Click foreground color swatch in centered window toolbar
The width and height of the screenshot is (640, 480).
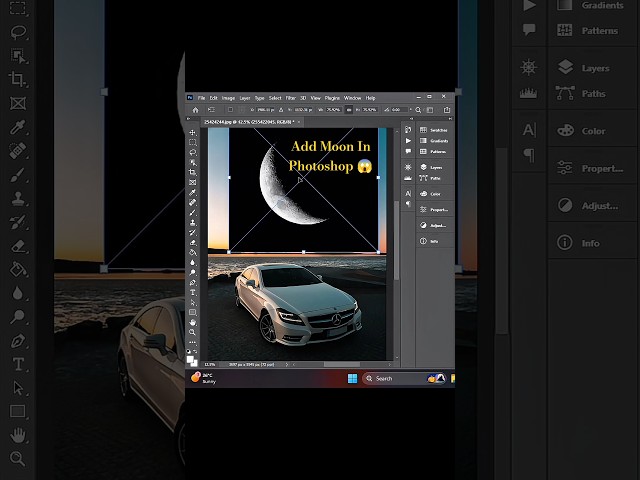(x=190, y=360)
